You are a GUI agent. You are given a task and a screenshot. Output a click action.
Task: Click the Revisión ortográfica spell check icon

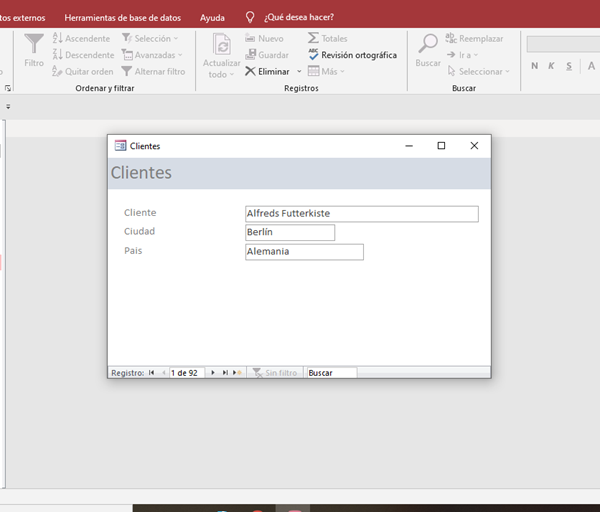[314, 55]
